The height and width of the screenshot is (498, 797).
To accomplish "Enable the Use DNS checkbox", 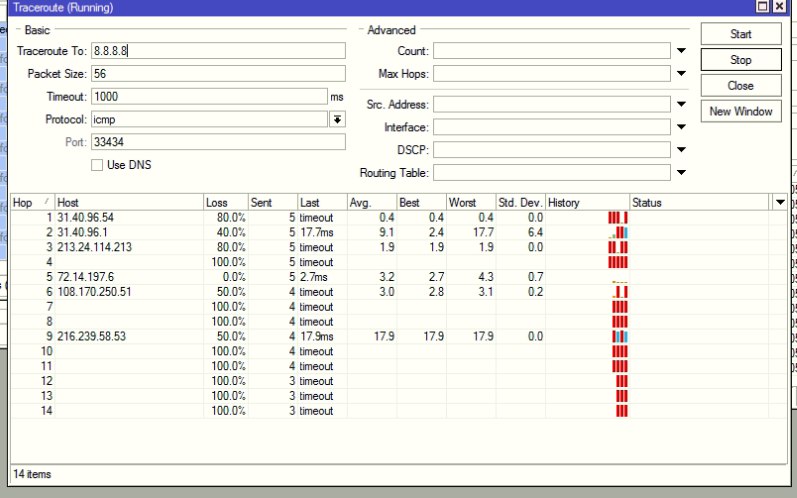I will tap(97, 165).
